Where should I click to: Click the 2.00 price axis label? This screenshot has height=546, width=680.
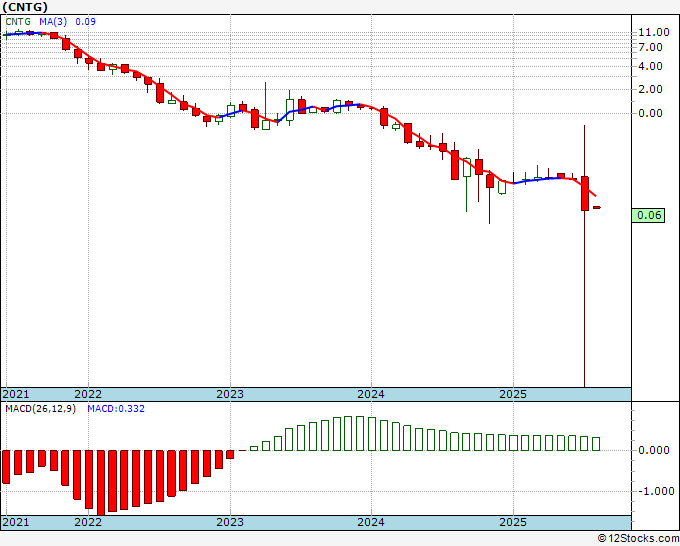point(650,89)
